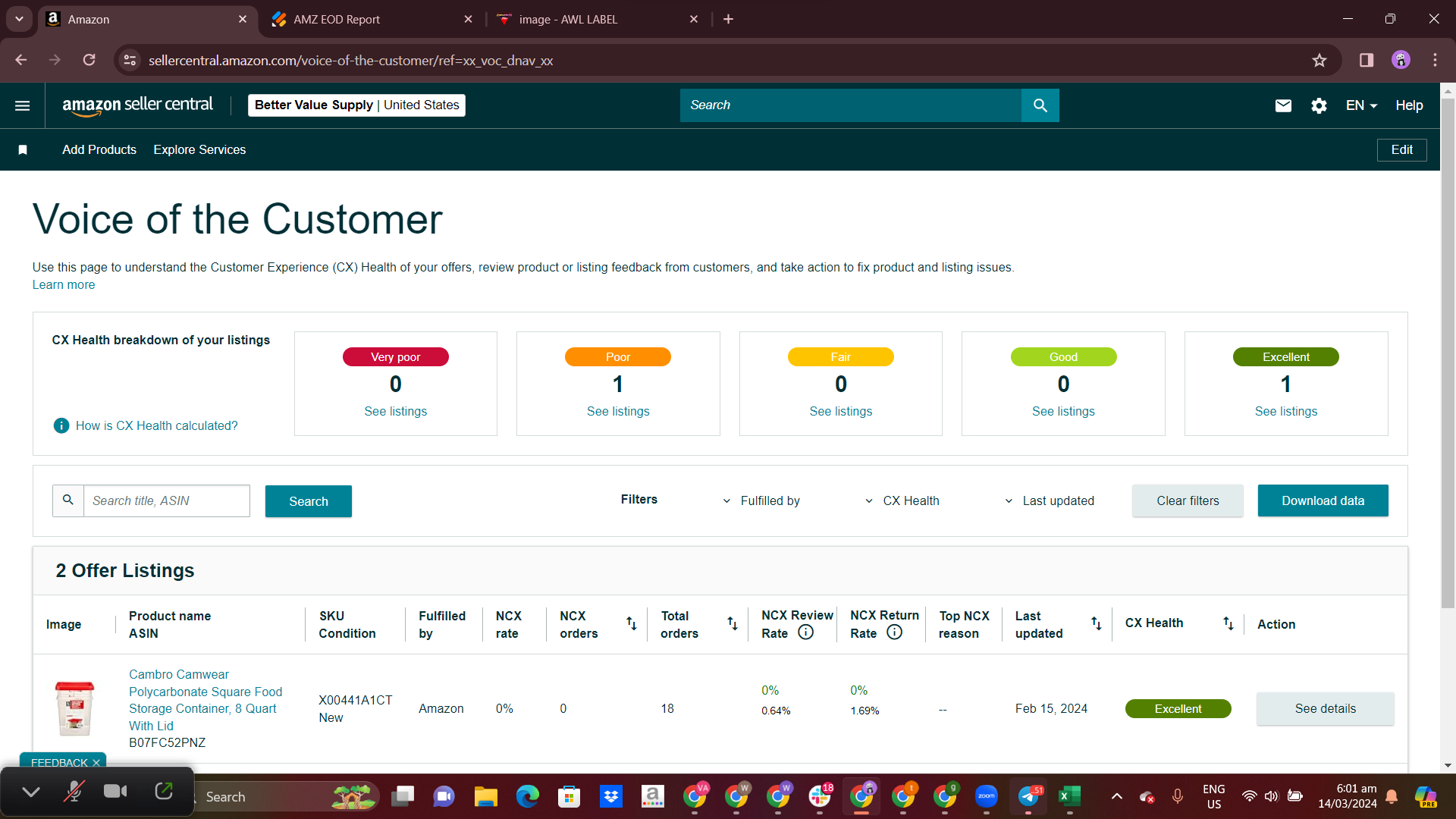Click Download data button
The image size is (1456, 819).
[1323, 500]
